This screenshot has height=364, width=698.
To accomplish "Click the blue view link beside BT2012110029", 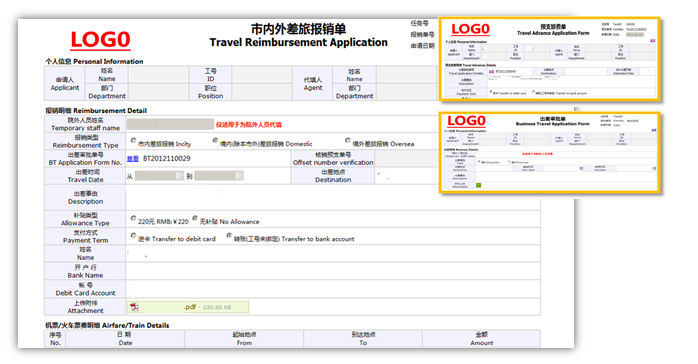I will (133, 158).
